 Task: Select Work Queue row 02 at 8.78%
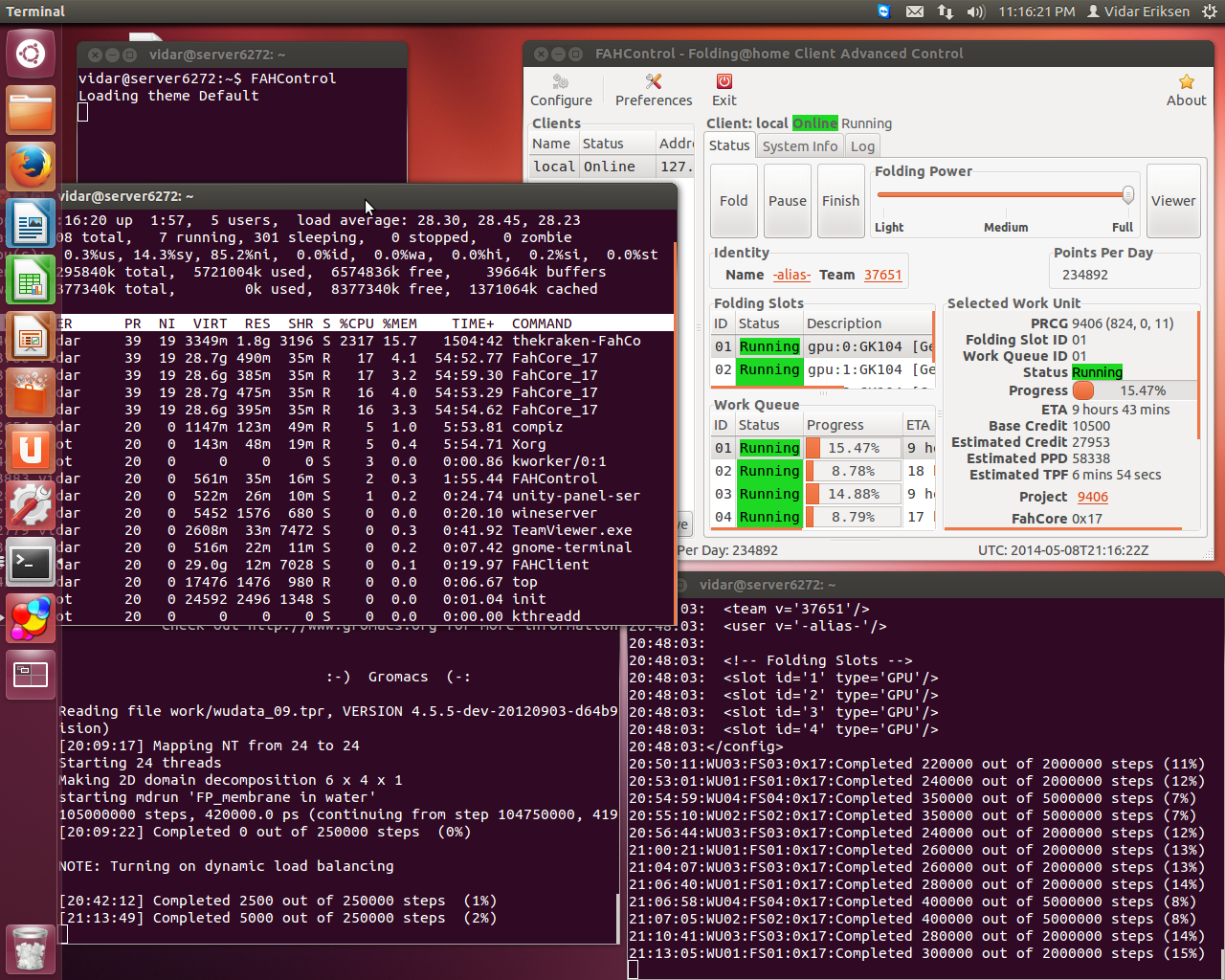(x=823, y=471)
